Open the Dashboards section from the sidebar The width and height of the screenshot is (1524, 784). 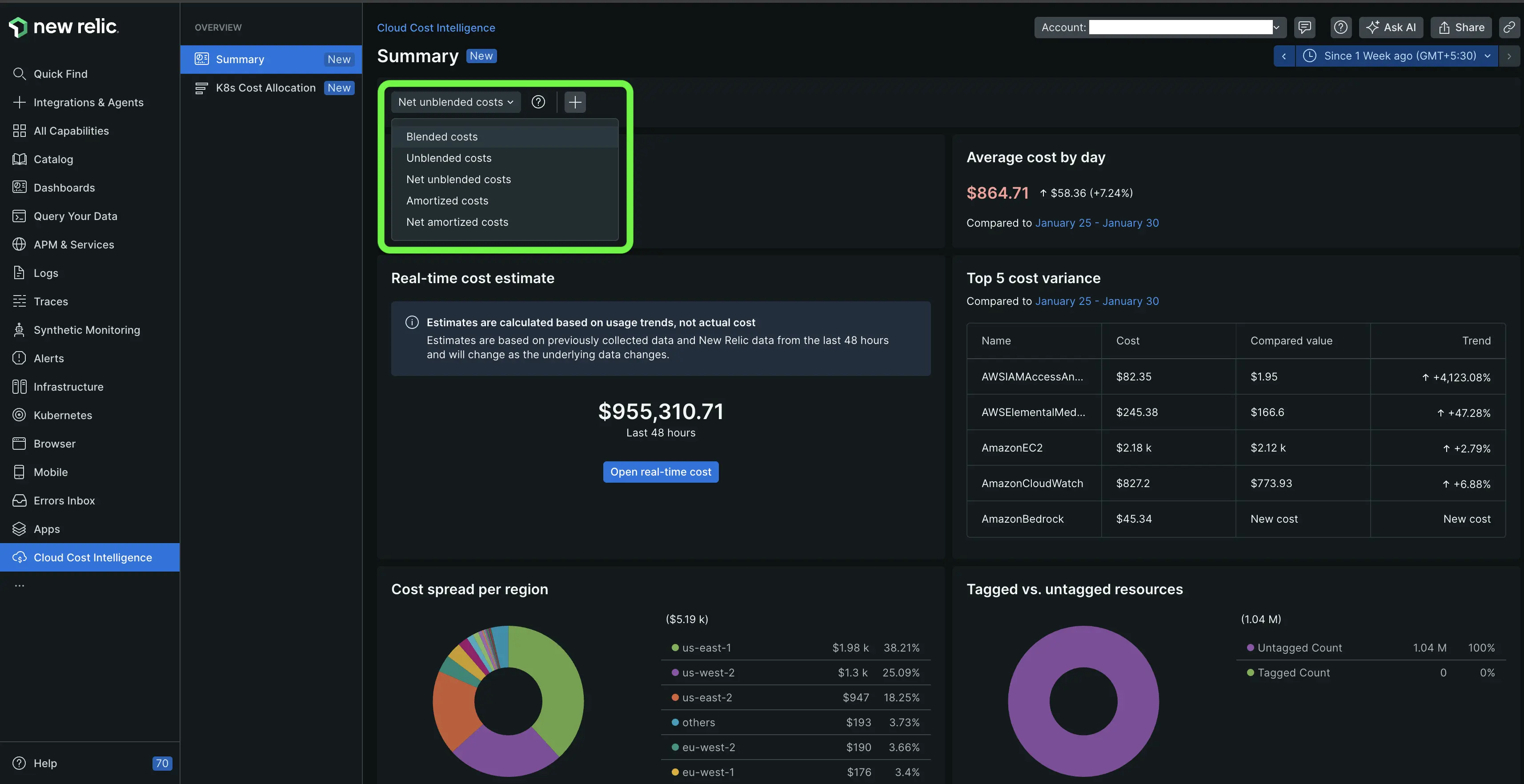[64, 188]
